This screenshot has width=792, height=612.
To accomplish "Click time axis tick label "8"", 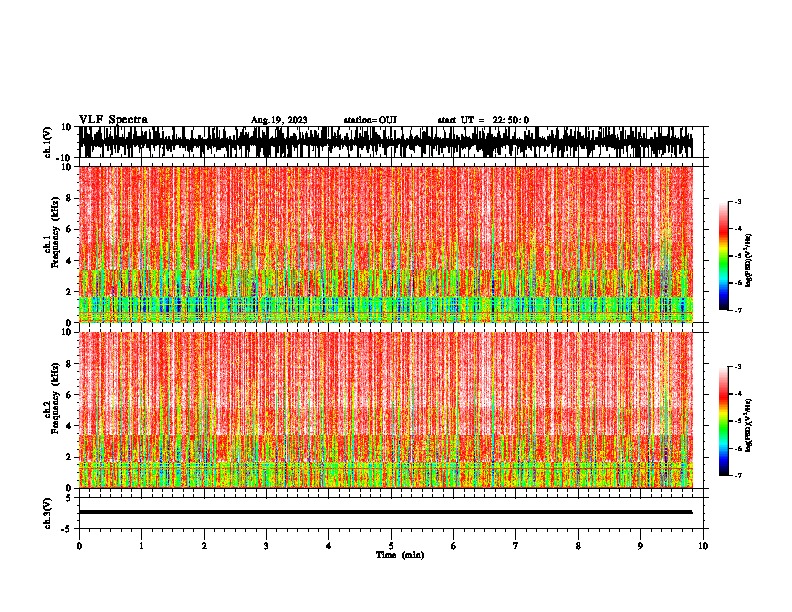I will [578, 546].
